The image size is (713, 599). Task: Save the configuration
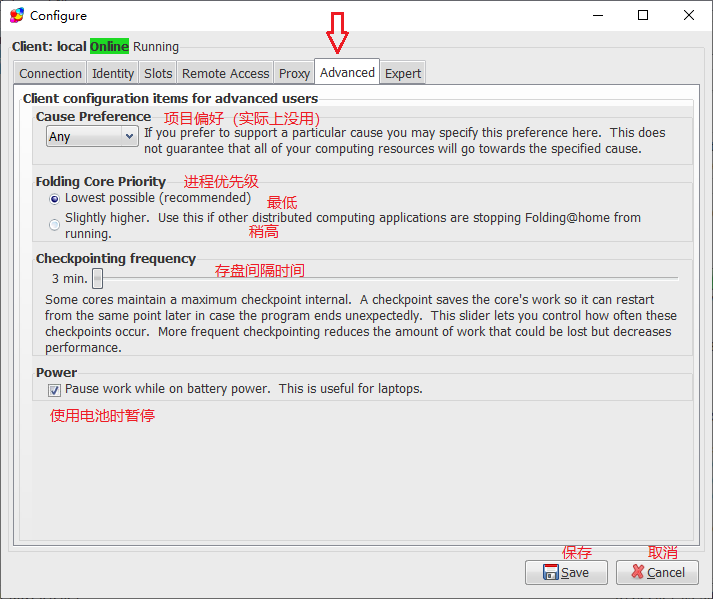566,572
